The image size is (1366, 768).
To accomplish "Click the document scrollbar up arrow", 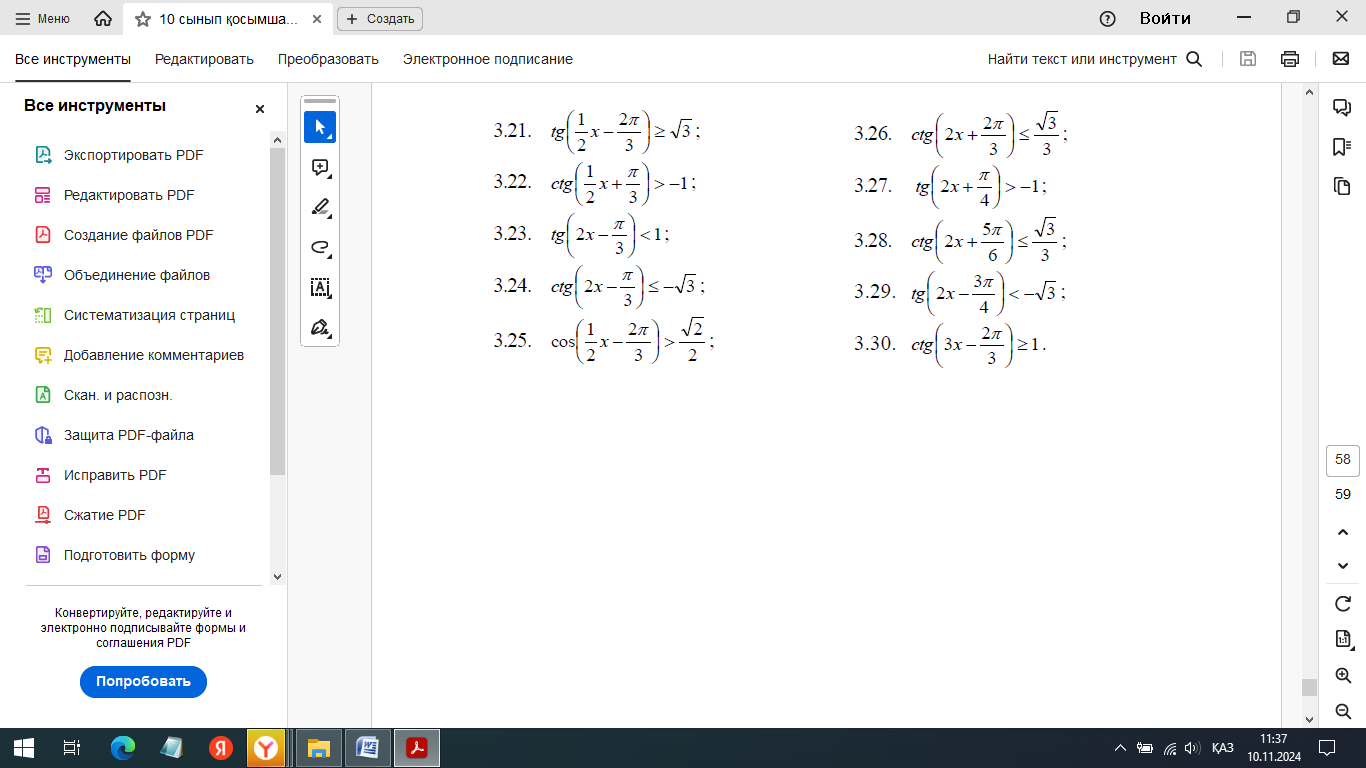I will 1309,92.
